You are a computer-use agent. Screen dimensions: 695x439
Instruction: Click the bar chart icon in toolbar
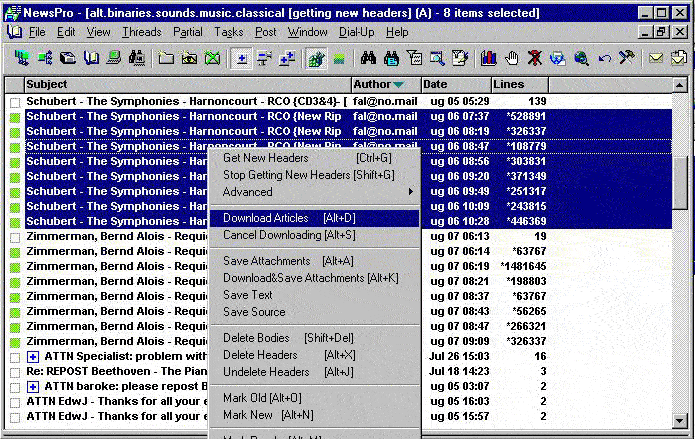tap(489, 58)
